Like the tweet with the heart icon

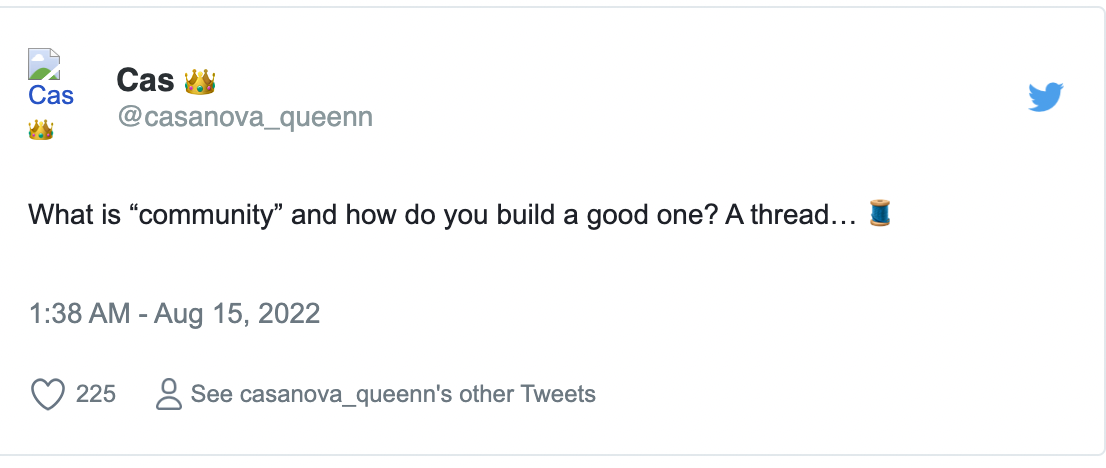coord(48,394)
